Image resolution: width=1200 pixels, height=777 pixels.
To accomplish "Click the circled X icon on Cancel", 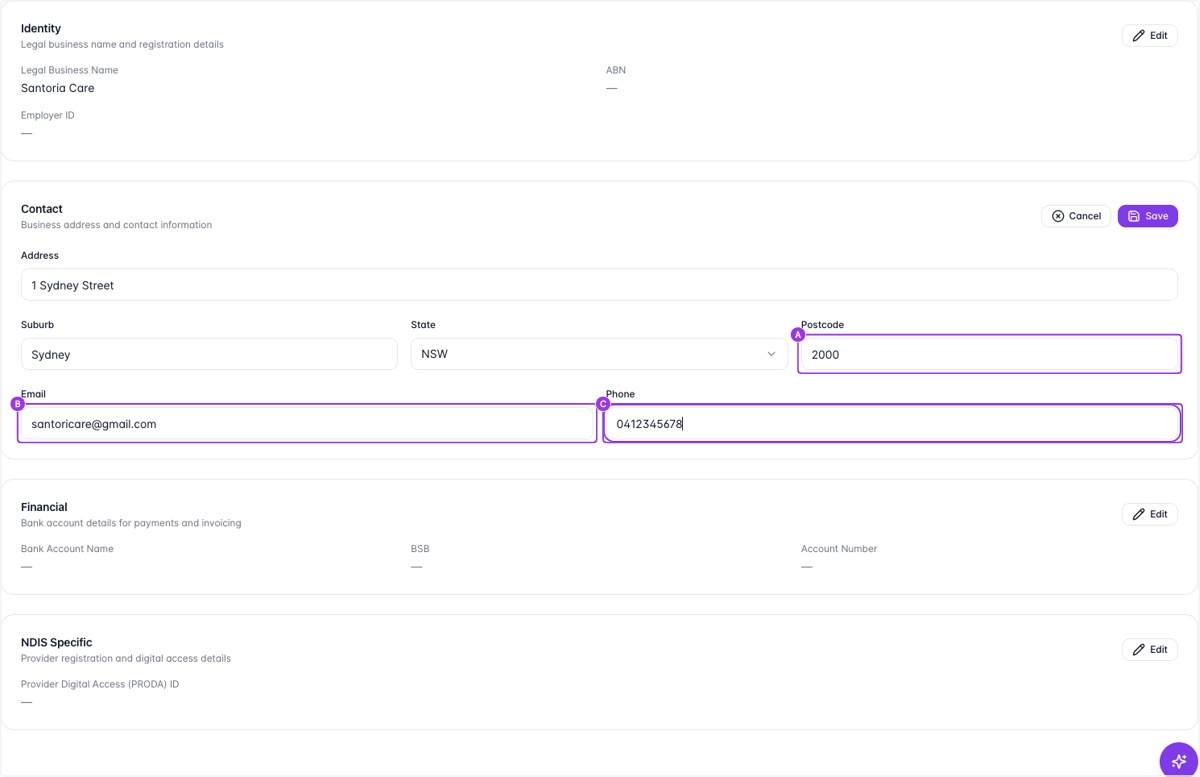I will [1057, 216].
